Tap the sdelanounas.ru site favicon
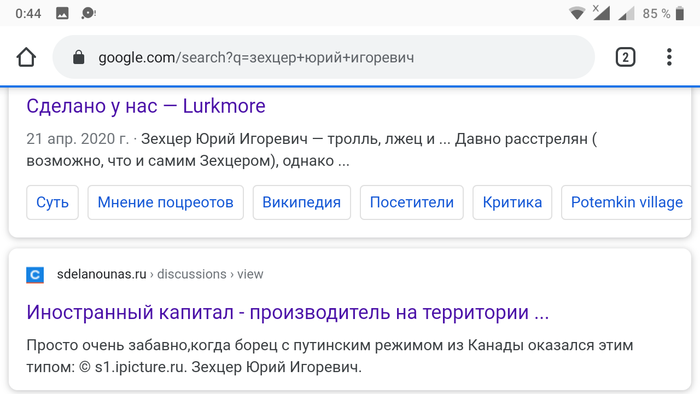The height and width of the screenshot is (394, 700). pyautogui.click(x=35, y=274)
